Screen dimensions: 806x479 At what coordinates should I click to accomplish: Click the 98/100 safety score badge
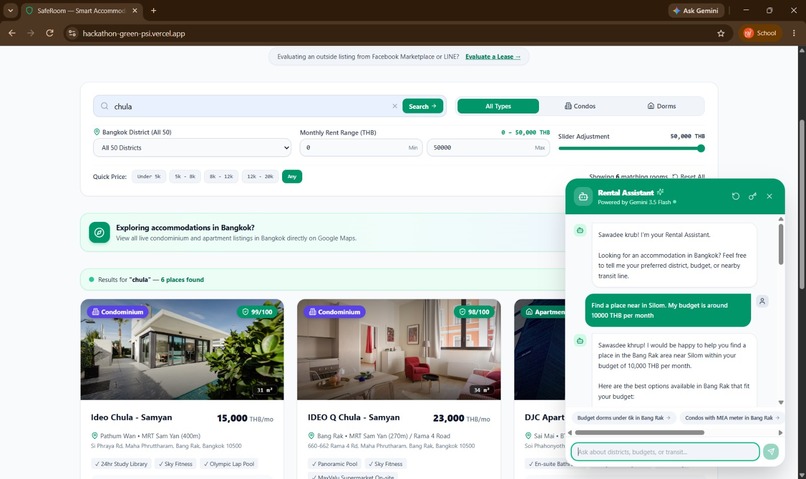pos(474,312)
